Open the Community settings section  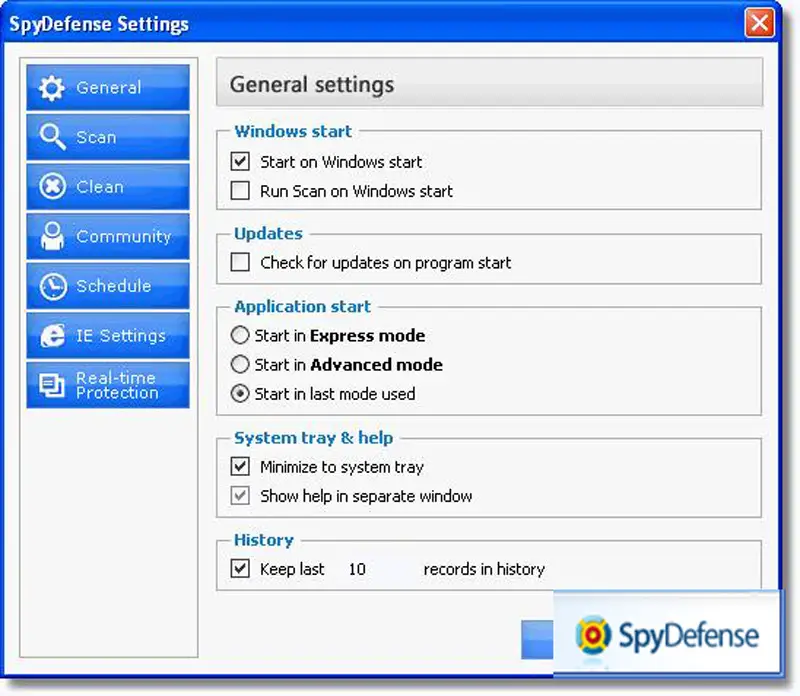(x=108, y=236)
